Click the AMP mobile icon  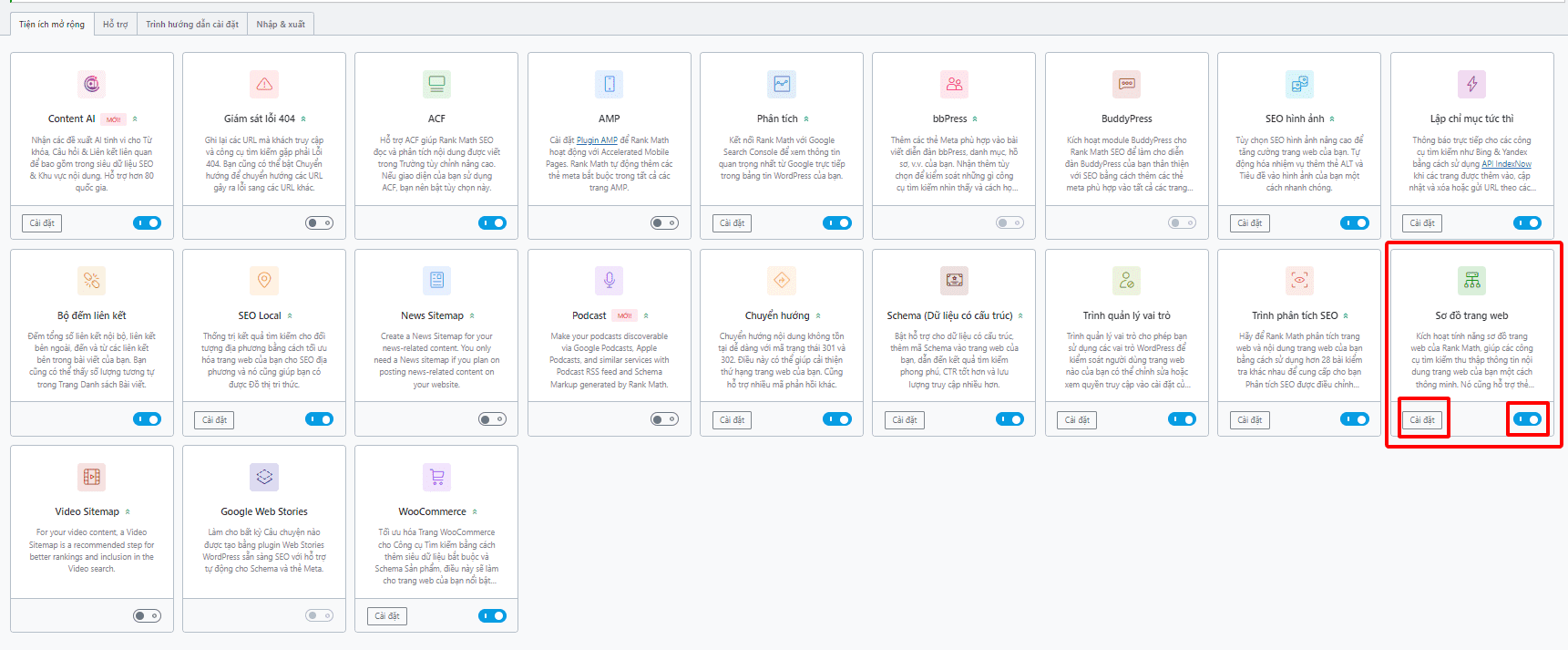610,84
